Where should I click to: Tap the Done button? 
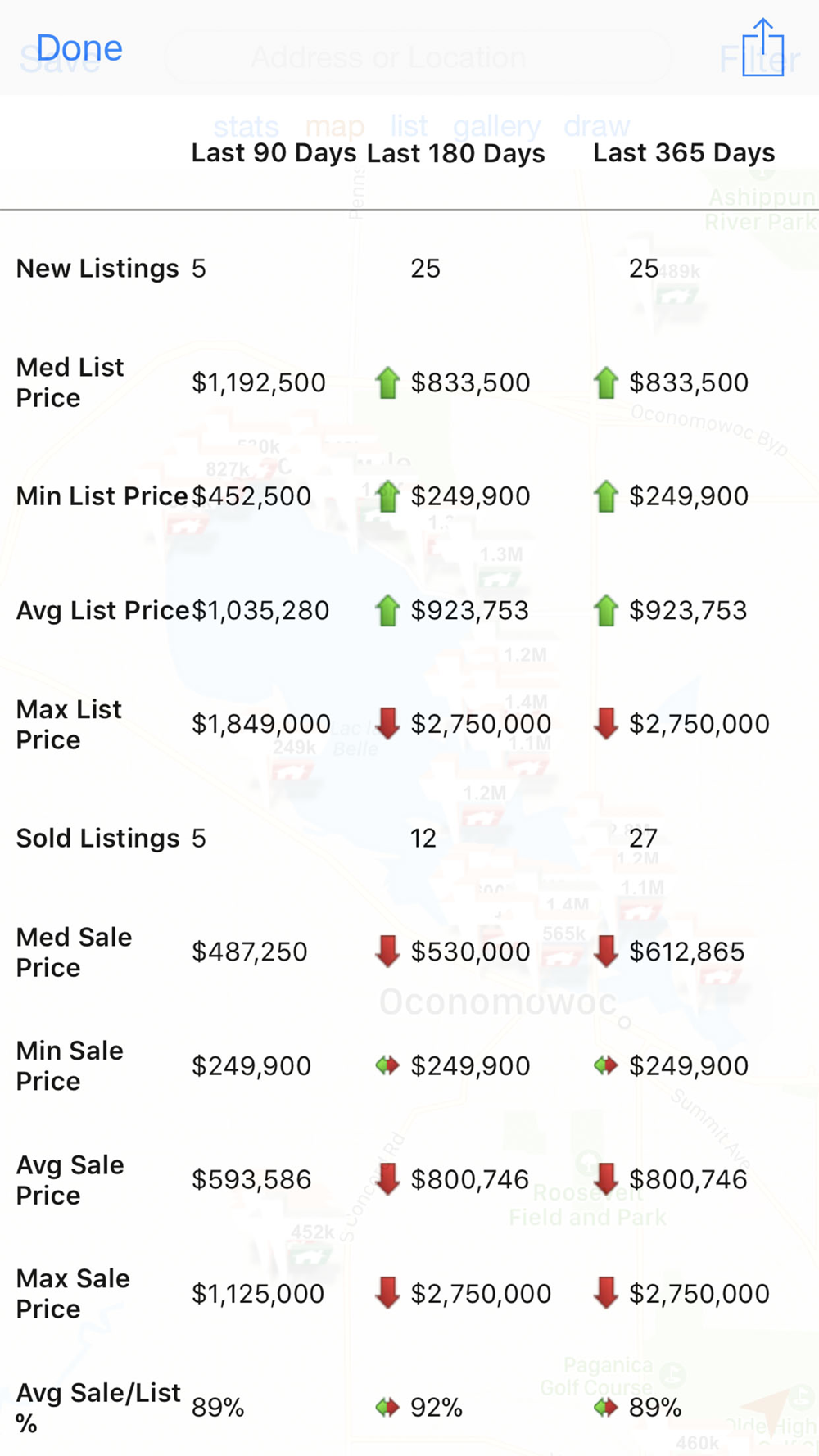79,48
